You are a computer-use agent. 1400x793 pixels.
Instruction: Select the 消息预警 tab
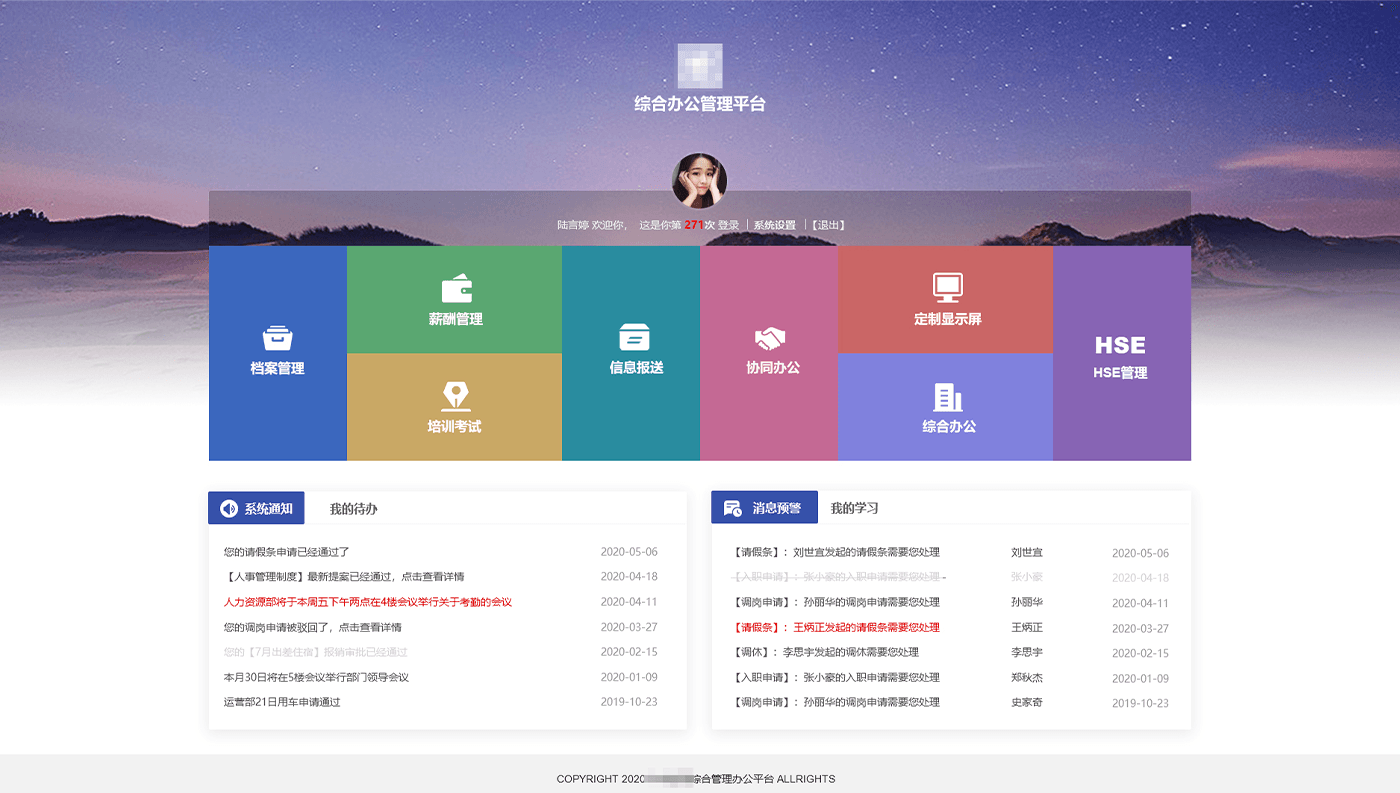pos(764,508)
